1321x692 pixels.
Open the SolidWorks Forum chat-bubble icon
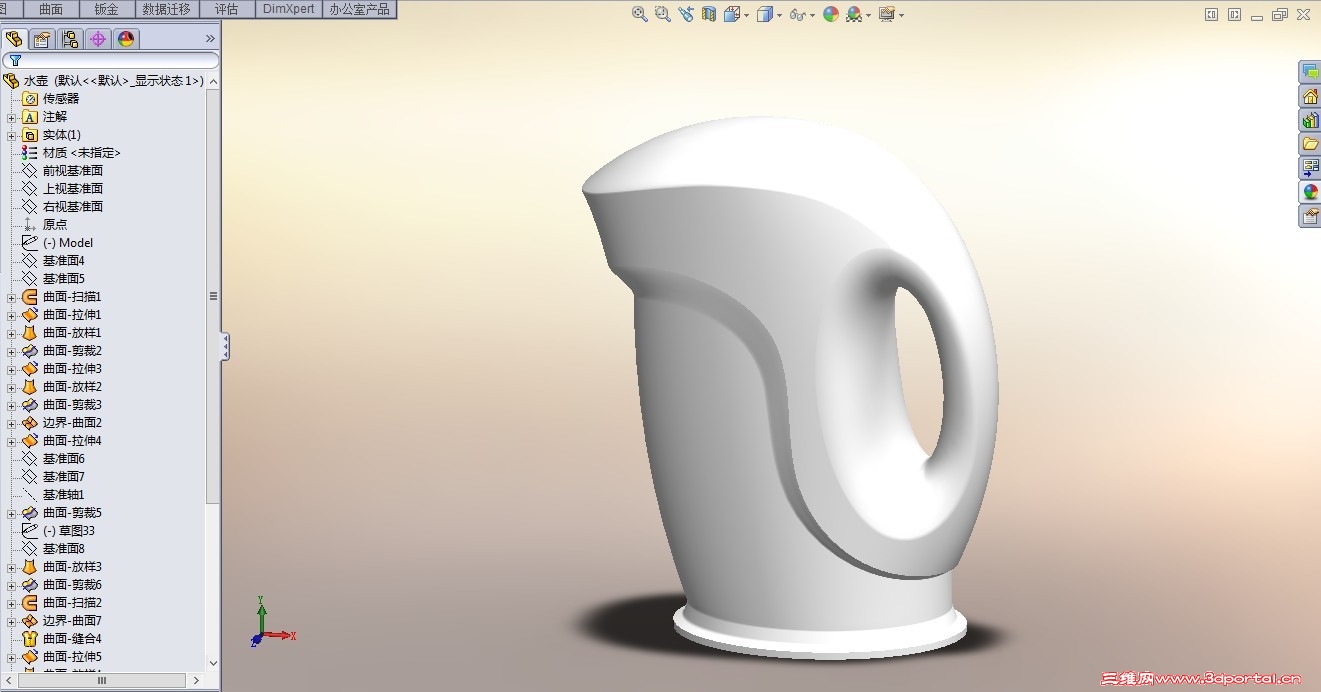(1309, 72)
